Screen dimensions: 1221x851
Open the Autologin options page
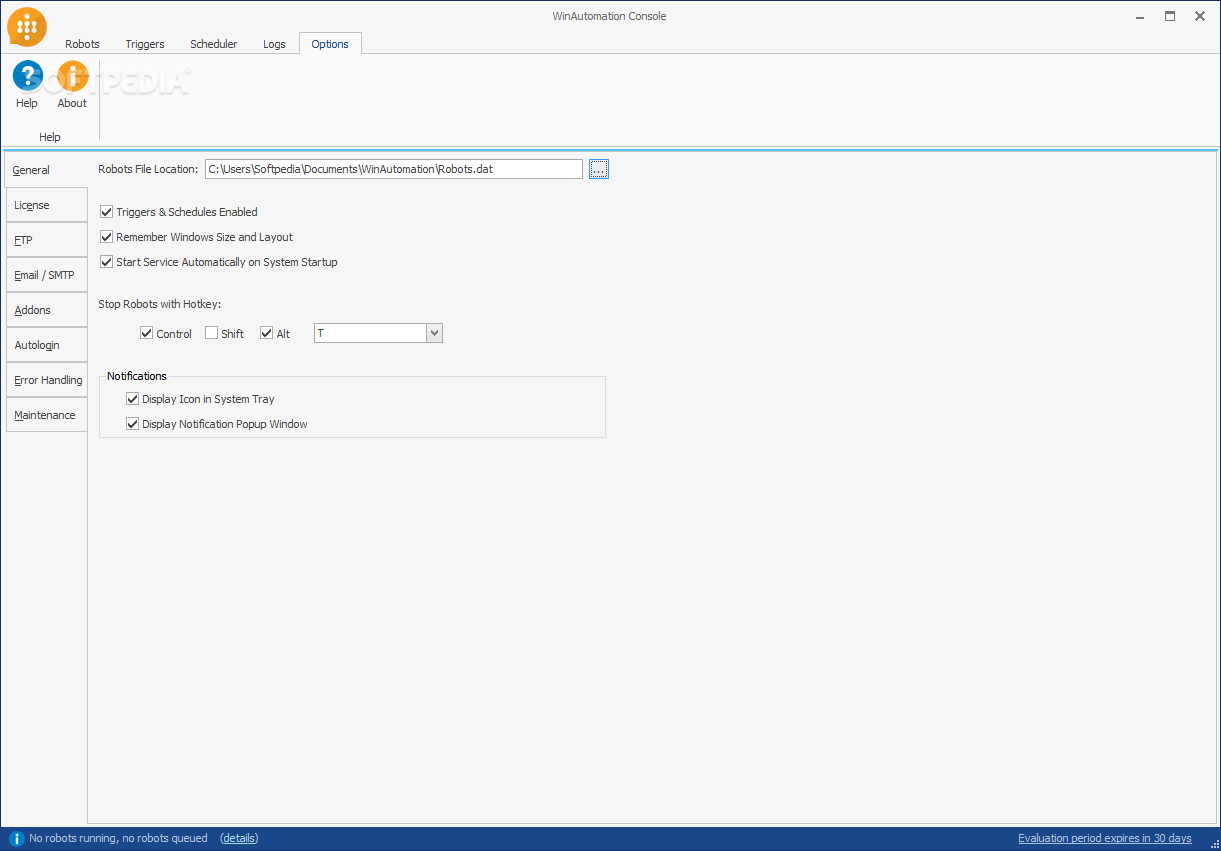tap(47, 345)
